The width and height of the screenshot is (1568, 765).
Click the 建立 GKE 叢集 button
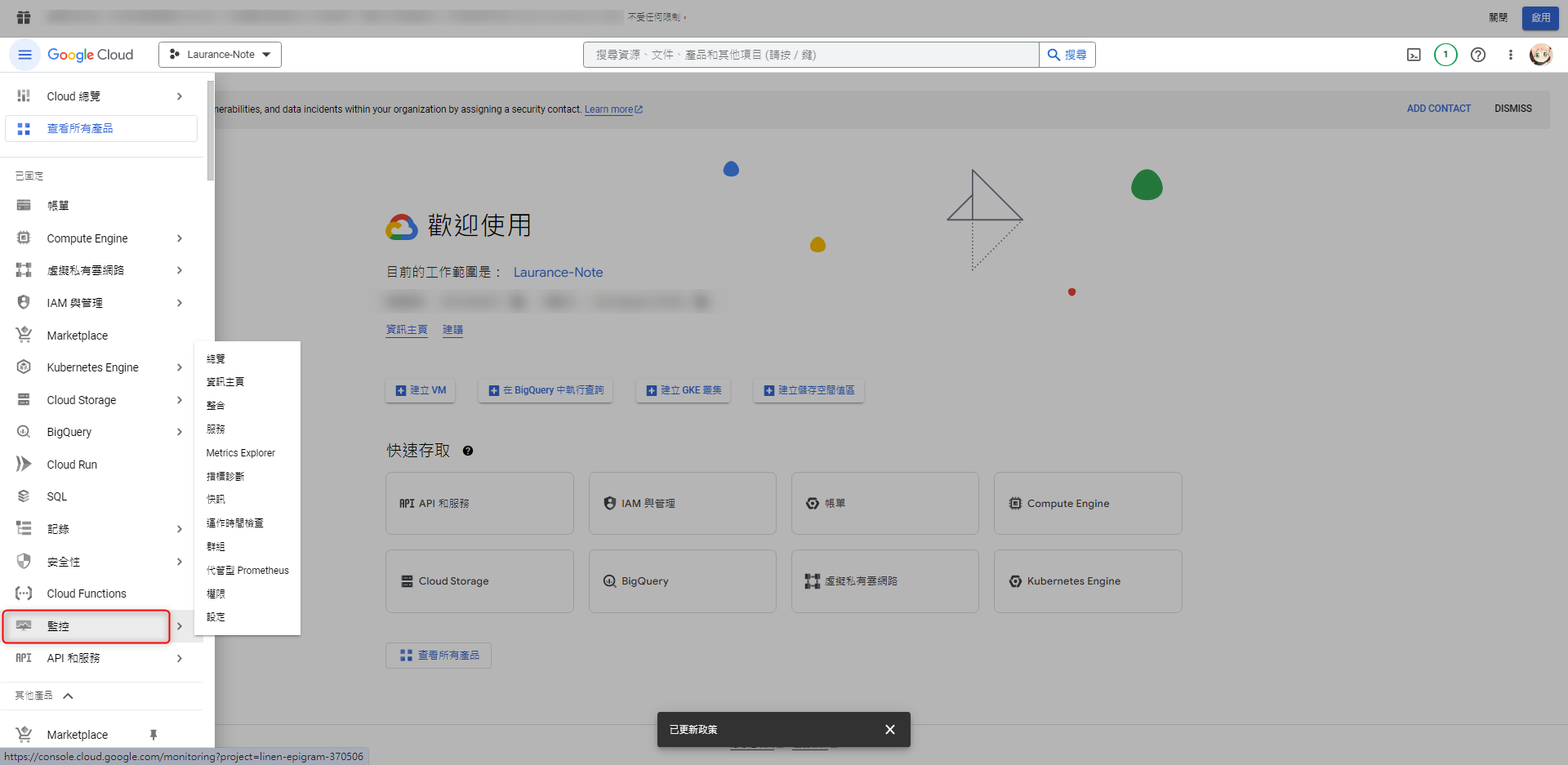[x=684, y=390]
